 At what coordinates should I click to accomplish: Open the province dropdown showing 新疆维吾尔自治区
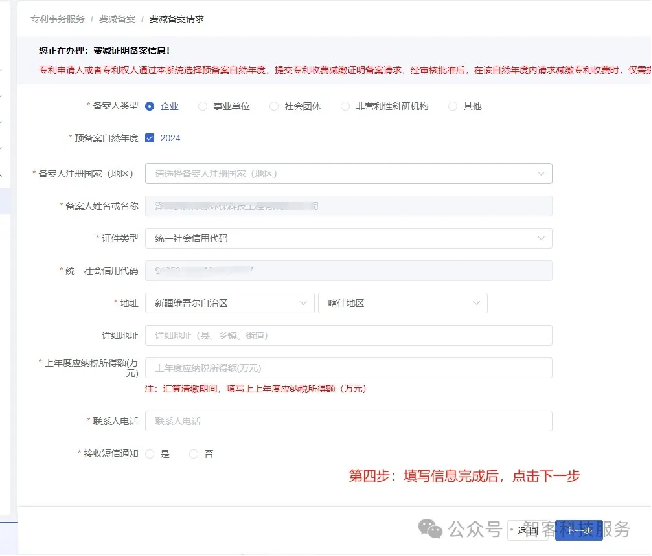tap(229, 302)
